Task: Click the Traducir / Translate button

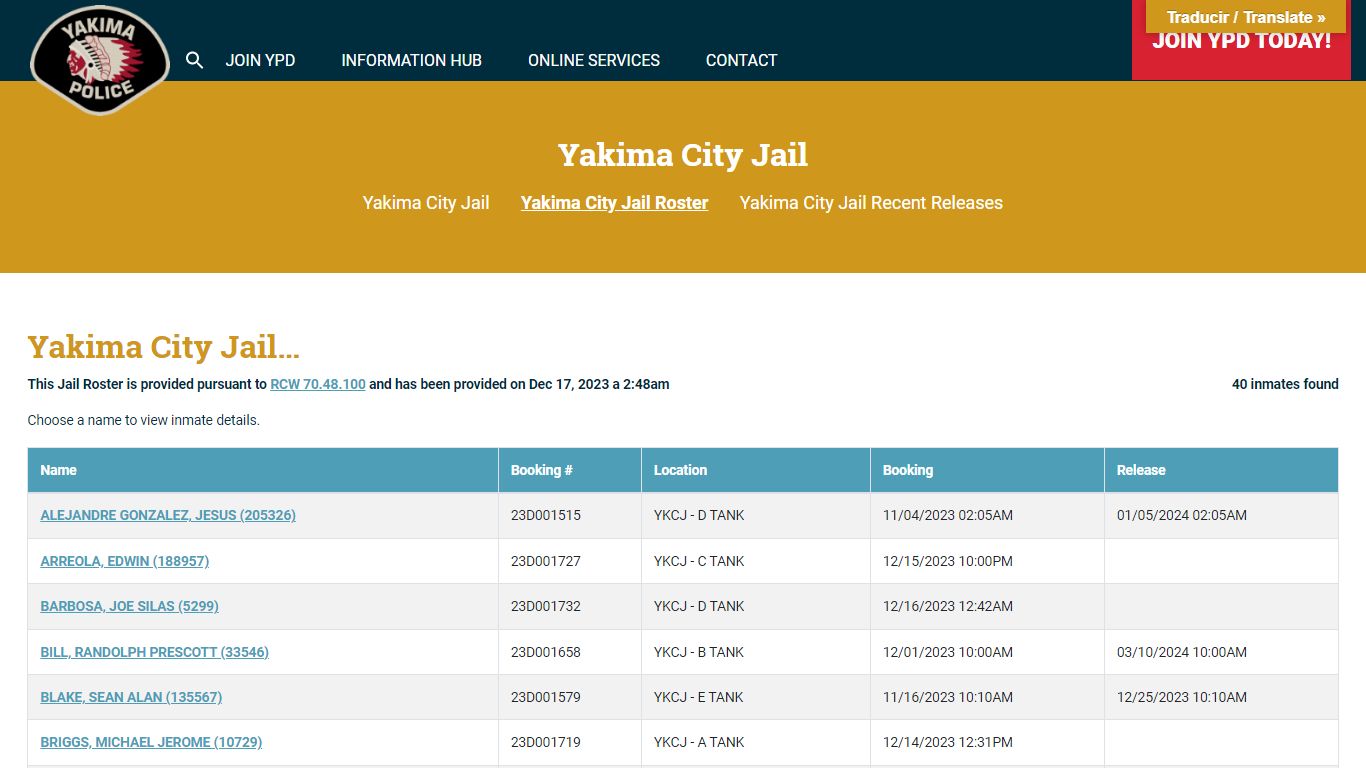Action: [x=1246, y=17]
